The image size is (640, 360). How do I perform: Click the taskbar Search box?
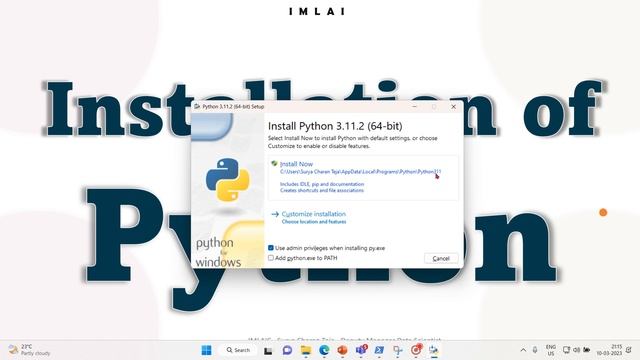(238, 350)
